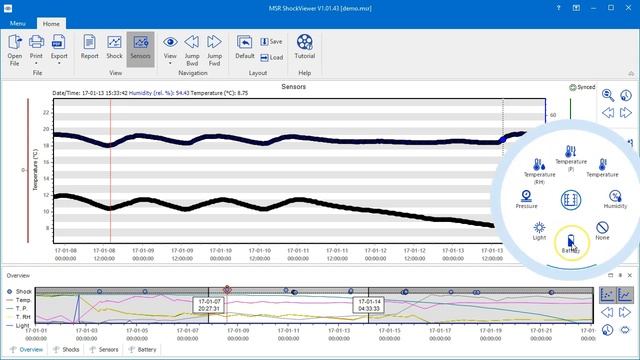Collapse the ribbon with the small arrow

click(x=631, y=73)
